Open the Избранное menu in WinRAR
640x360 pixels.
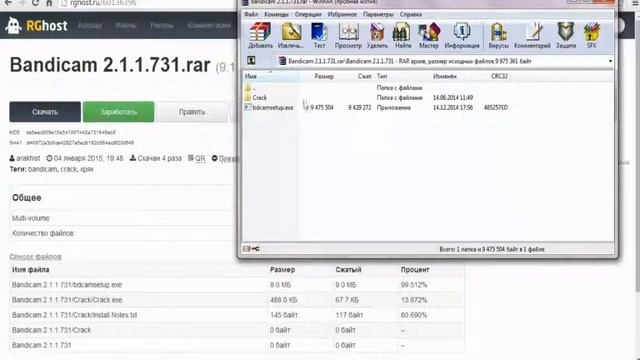[342, 14]
